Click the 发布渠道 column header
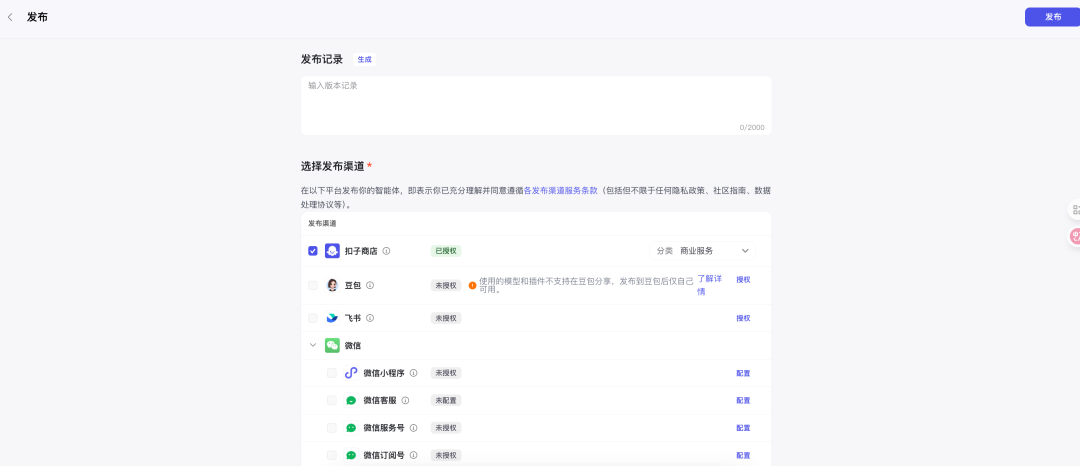Screen dimensions: 1080x466 point(322,224)
